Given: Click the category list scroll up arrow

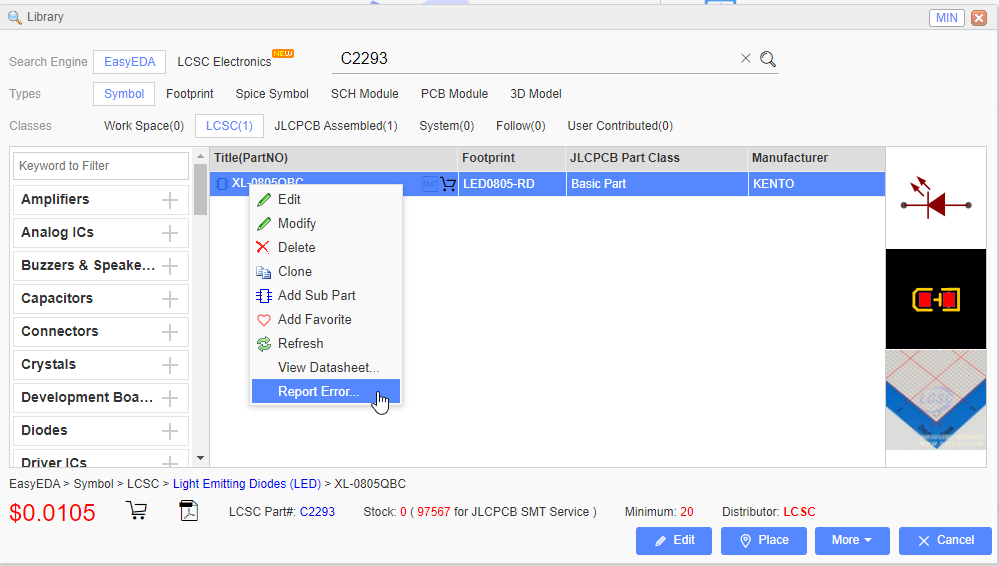Looking at the screenshot, I should 200,156.
